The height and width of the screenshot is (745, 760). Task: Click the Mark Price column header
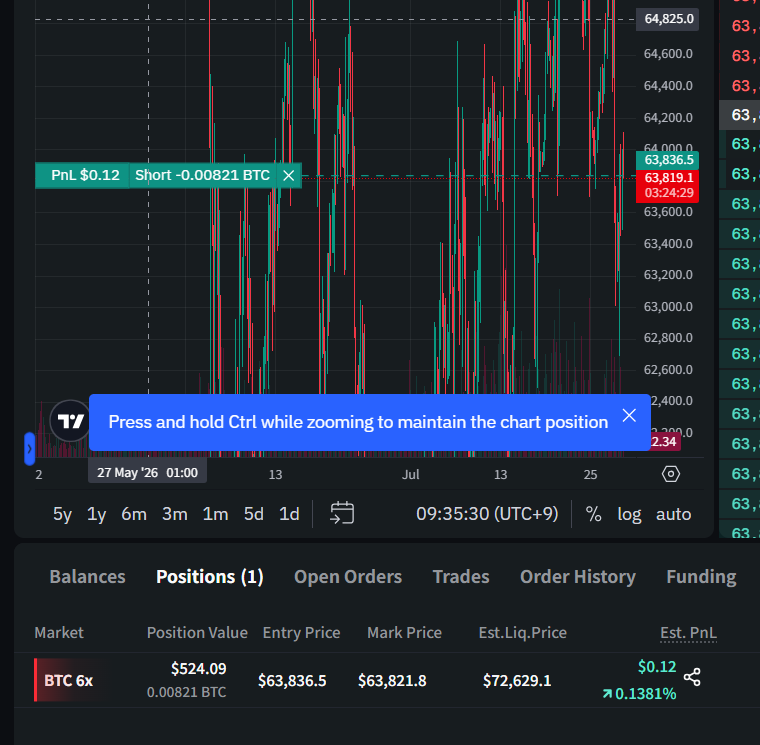click(x=404, y=633)
